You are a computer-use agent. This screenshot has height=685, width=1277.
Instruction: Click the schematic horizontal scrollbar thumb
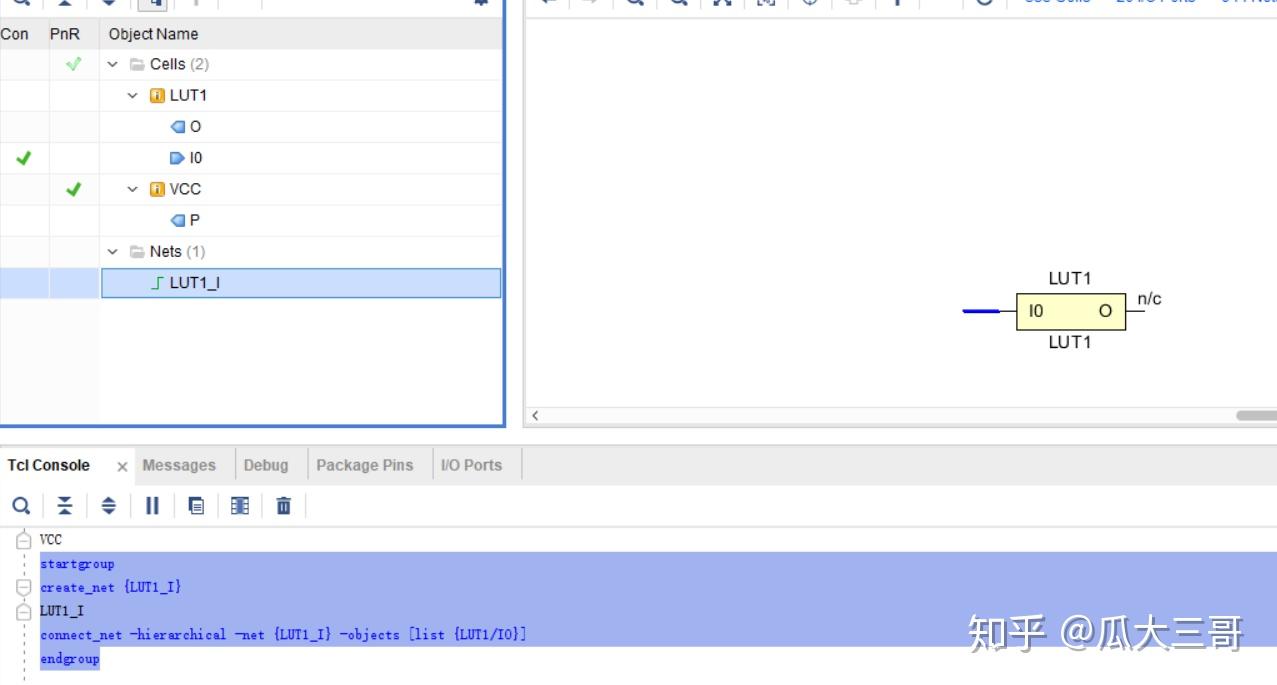click(x=1256, y=416)
